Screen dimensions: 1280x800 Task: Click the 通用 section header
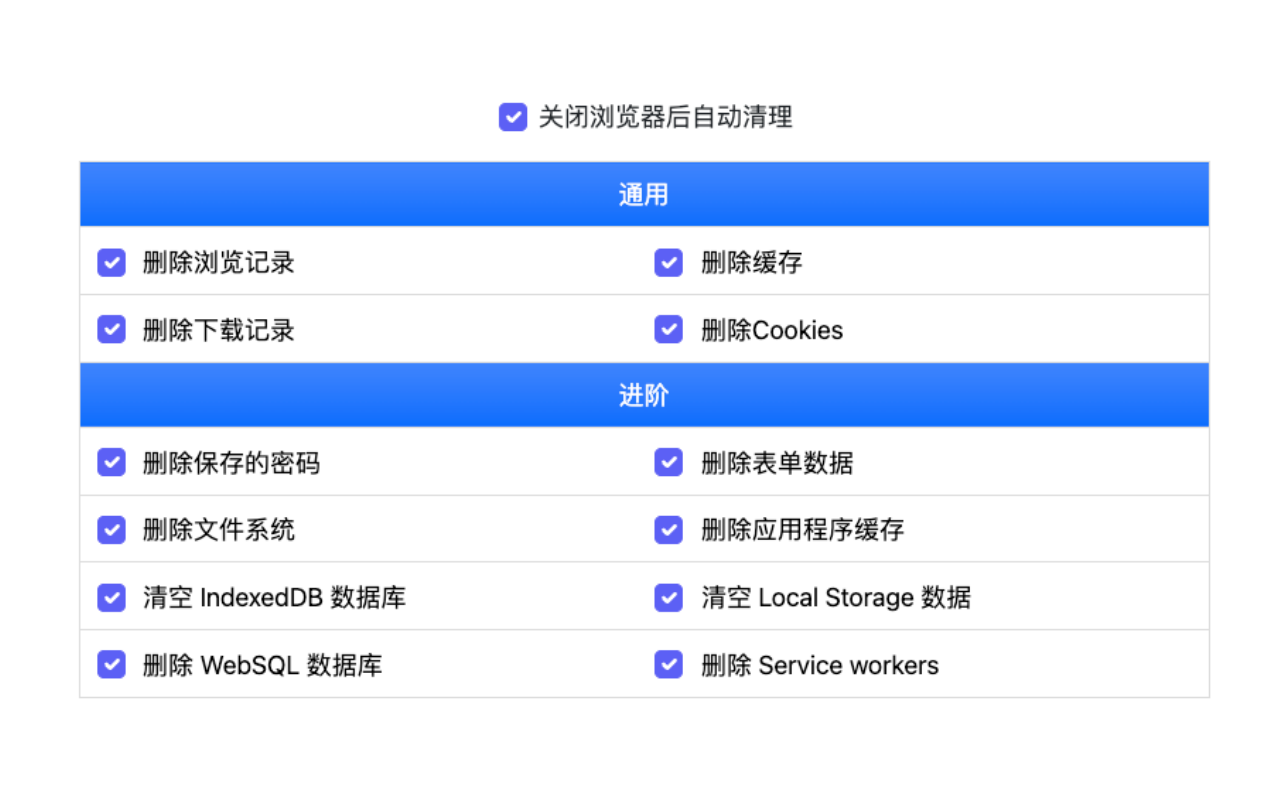coord(643,194)
